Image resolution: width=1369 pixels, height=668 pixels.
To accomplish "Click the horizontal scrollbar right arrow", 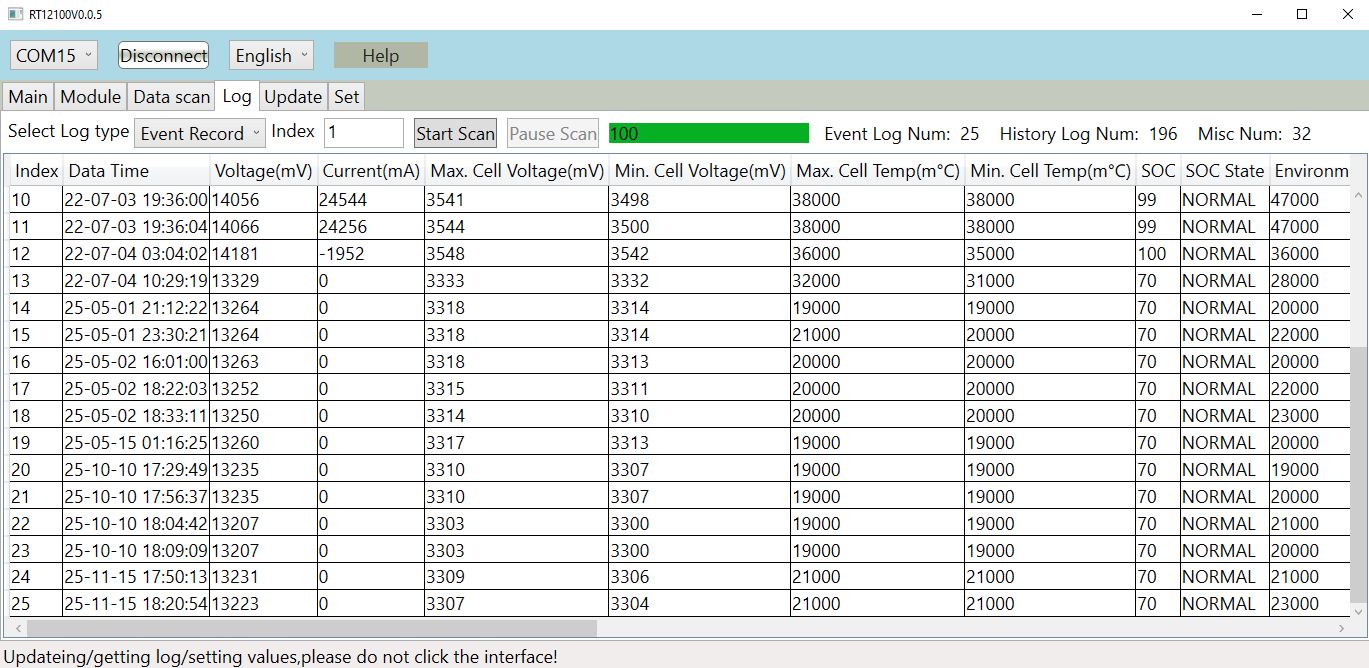I will pyautogui.click(x=1342, y=628).
